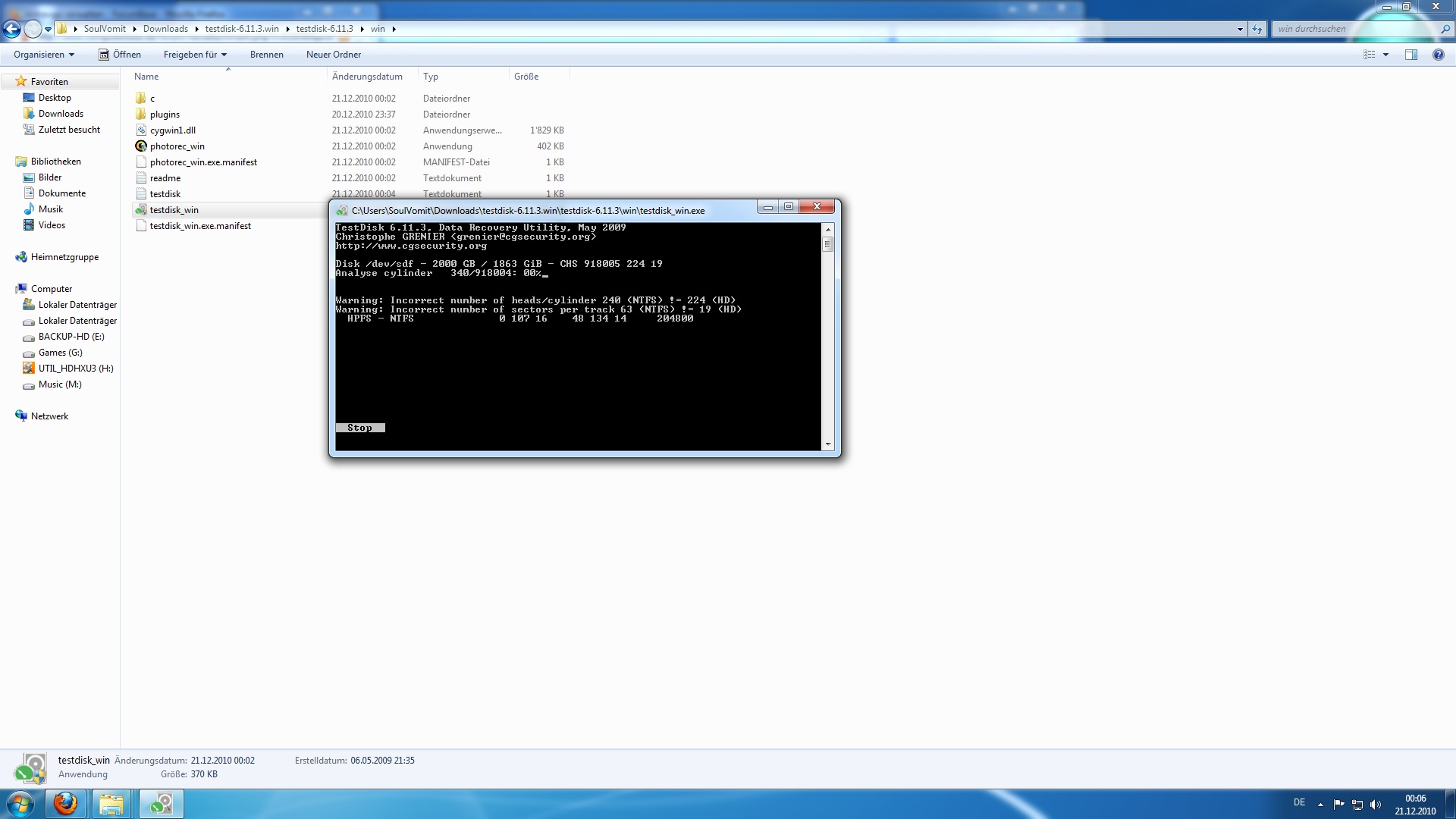Select Computer in the navigation pane
Viewport: 1456px width, 819px height.
[52, 289]
